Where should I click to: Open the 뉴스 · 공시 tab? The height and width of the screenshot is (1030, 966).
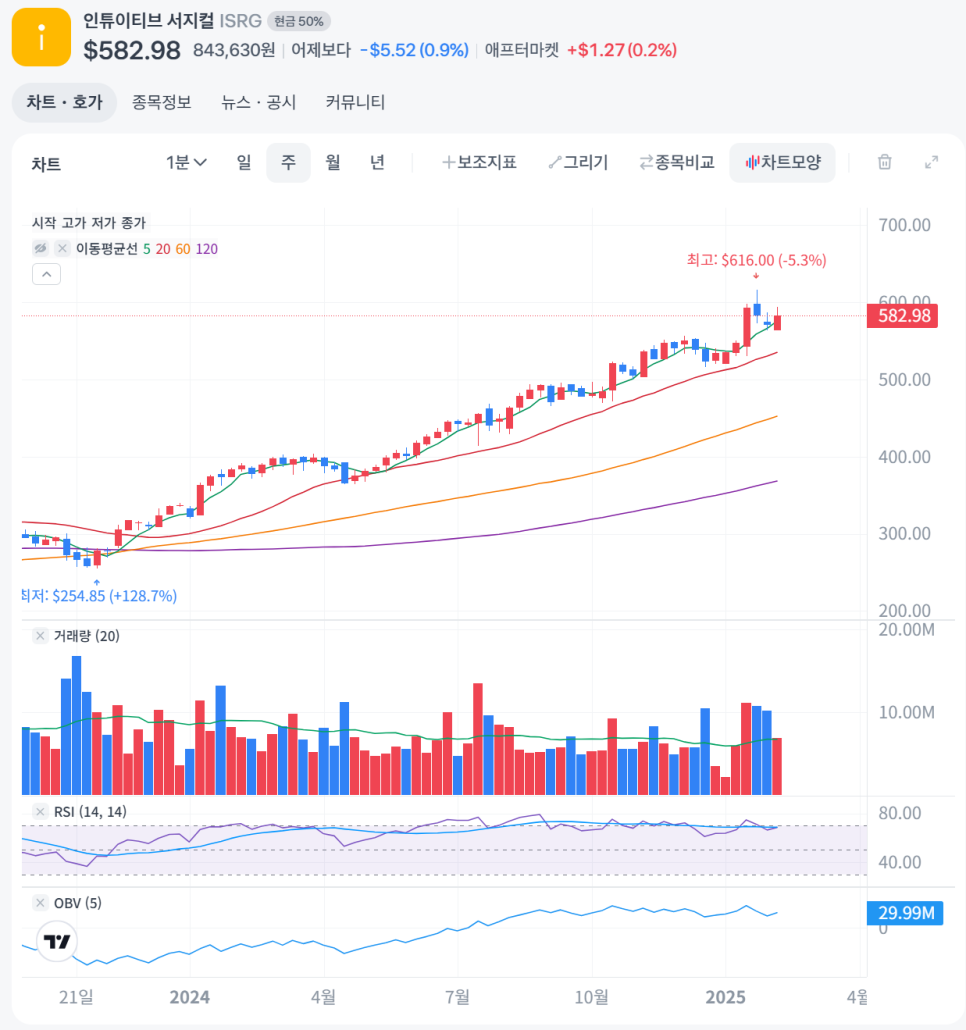(259, 102)
